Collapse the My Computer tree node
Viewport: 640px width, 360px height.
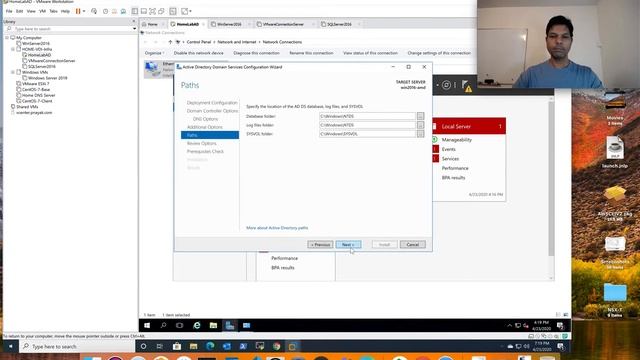tap(7, 38)
